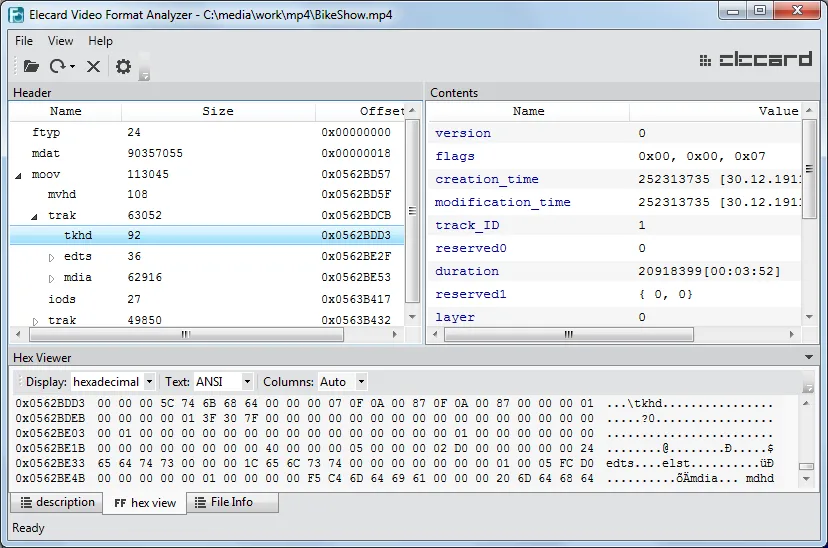This screenshot has width=828, height=548.
Task: Open the Text encoding ANSI dropdown
Action: pos(223,382)
